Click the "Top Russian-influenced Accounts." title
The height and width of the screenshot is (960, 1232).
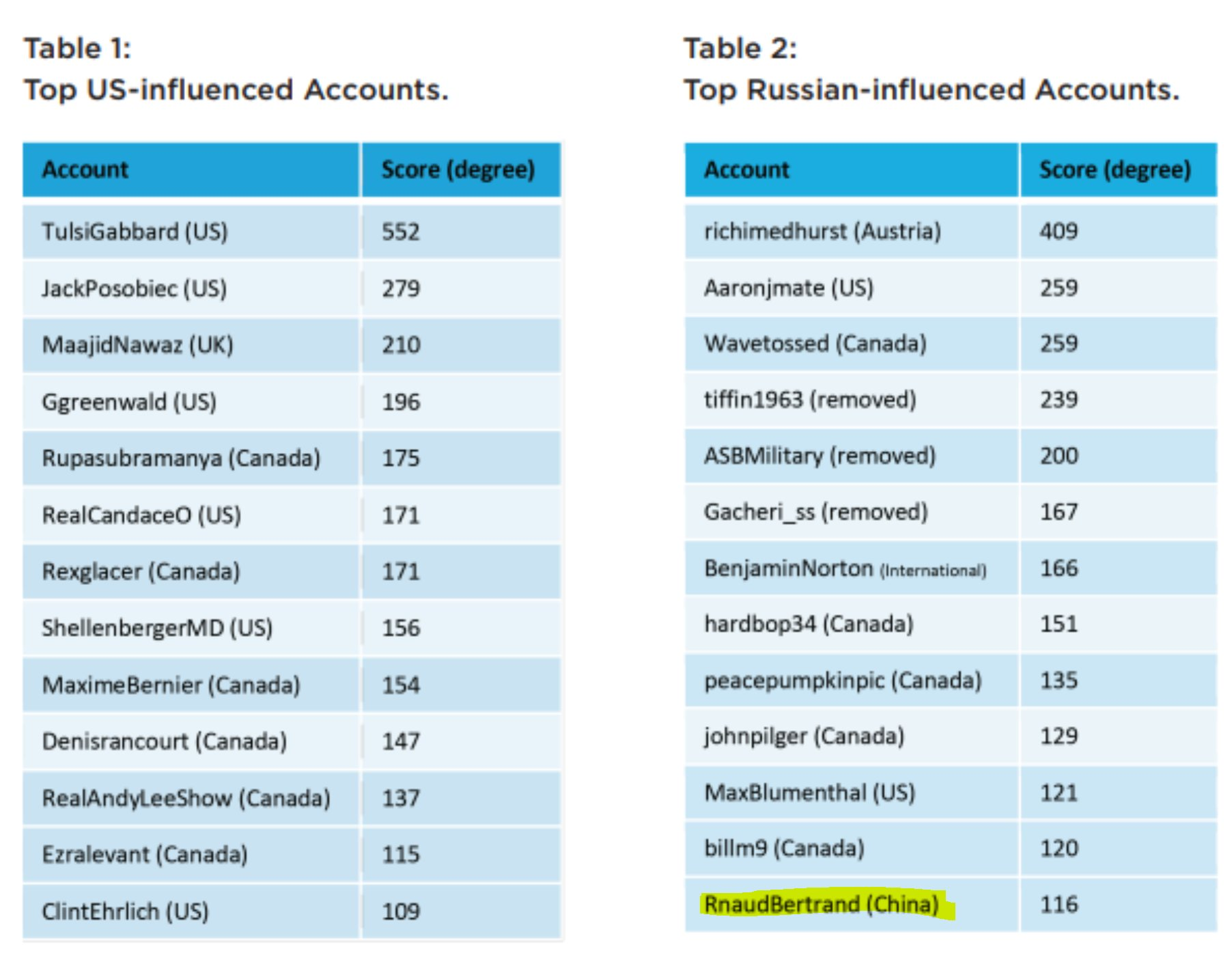[x=932, y=90]
